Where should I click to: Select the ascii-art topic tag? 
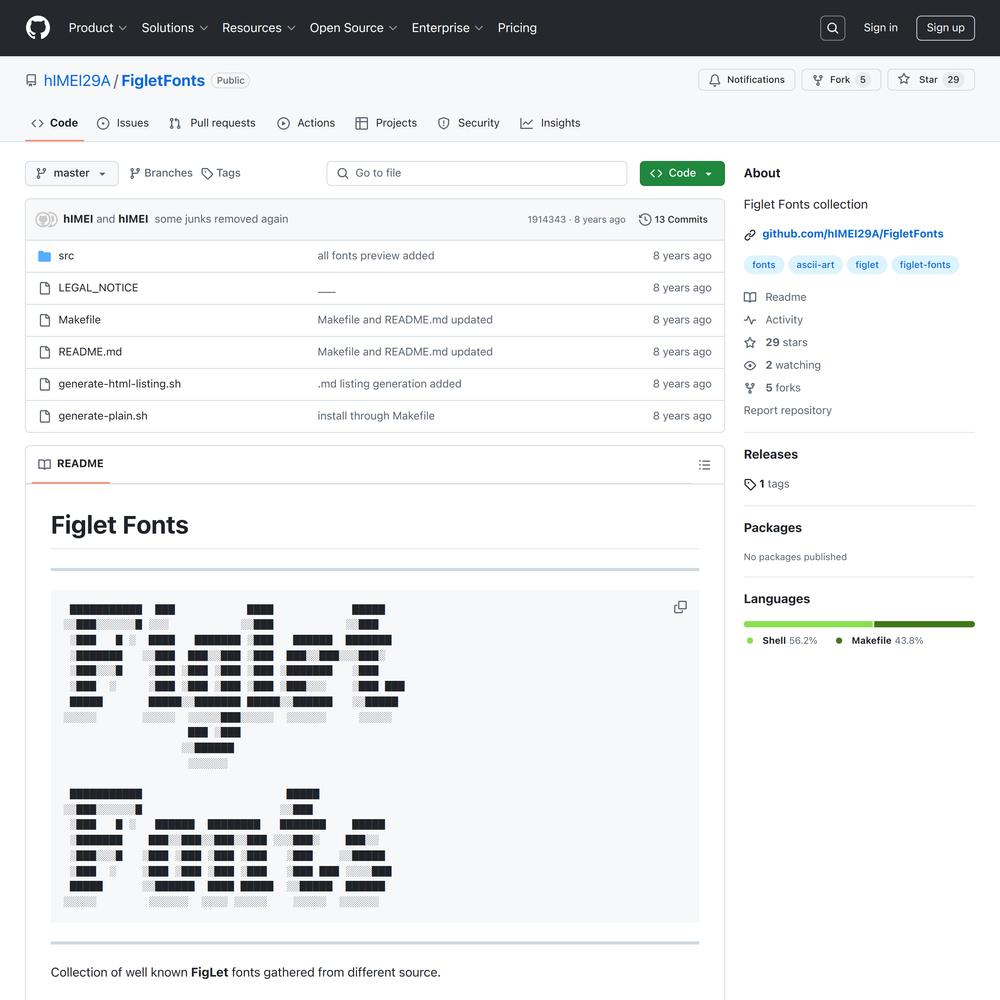815,265
